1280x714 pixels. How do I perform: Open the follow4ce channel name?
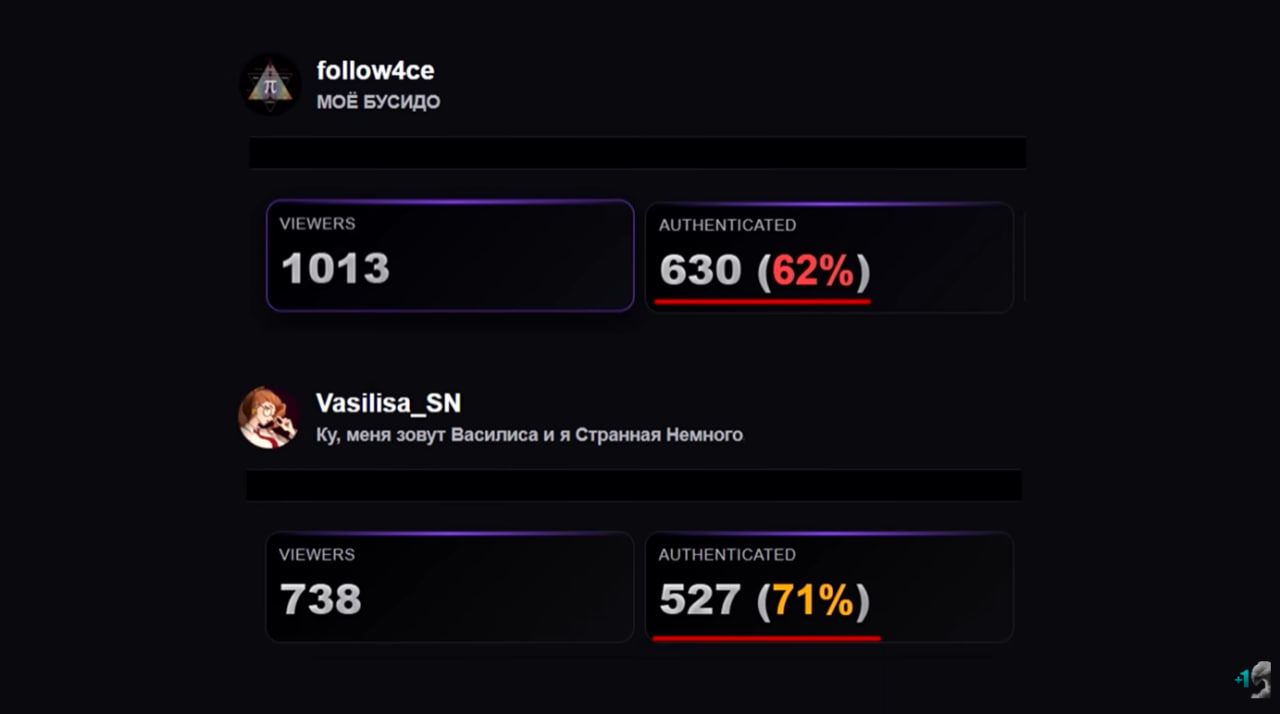(x=375, y=71)
